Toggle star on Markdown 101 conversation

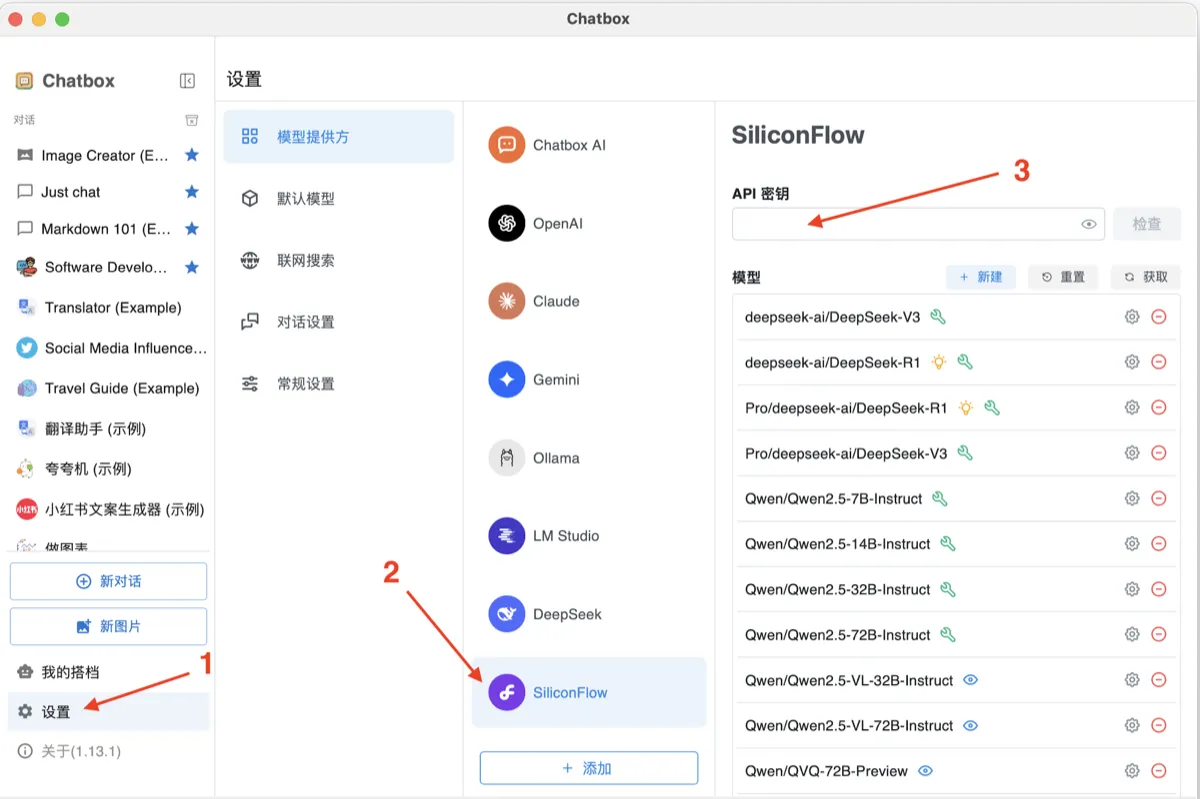coord(192,228)
